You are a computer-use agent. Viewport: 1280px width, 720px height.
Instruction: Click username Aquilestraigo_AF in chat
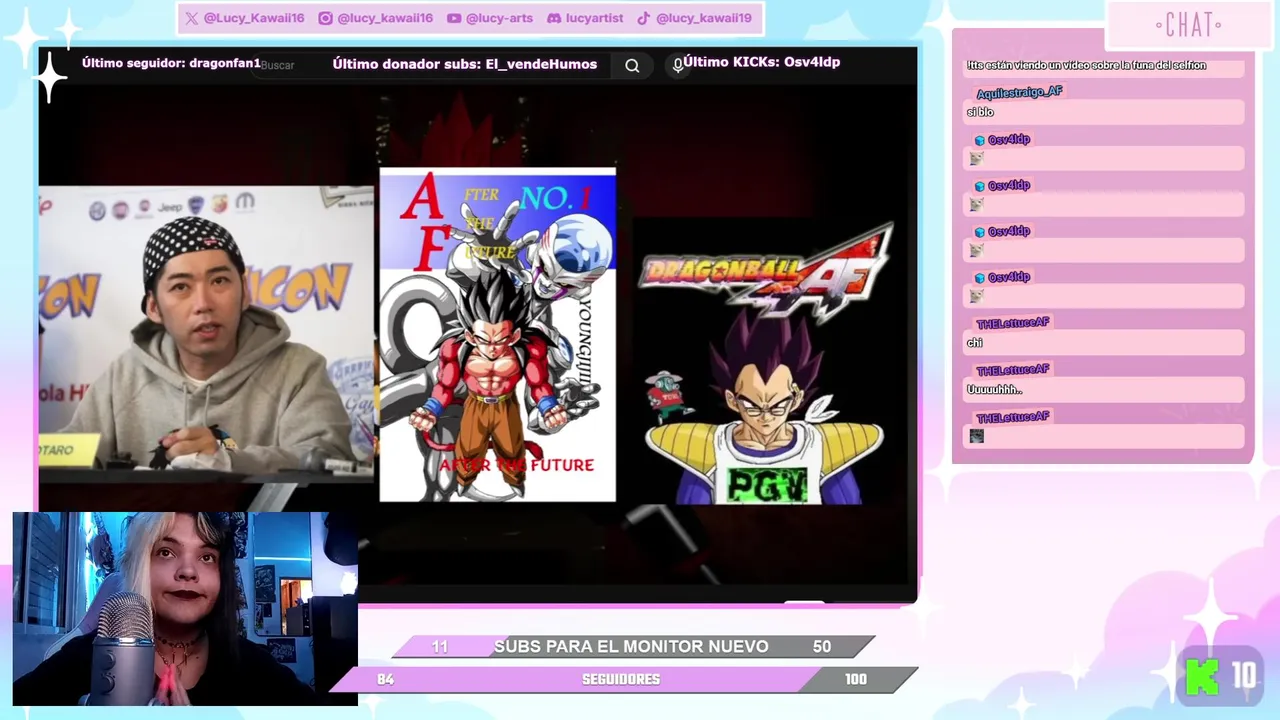[1019, 92]
